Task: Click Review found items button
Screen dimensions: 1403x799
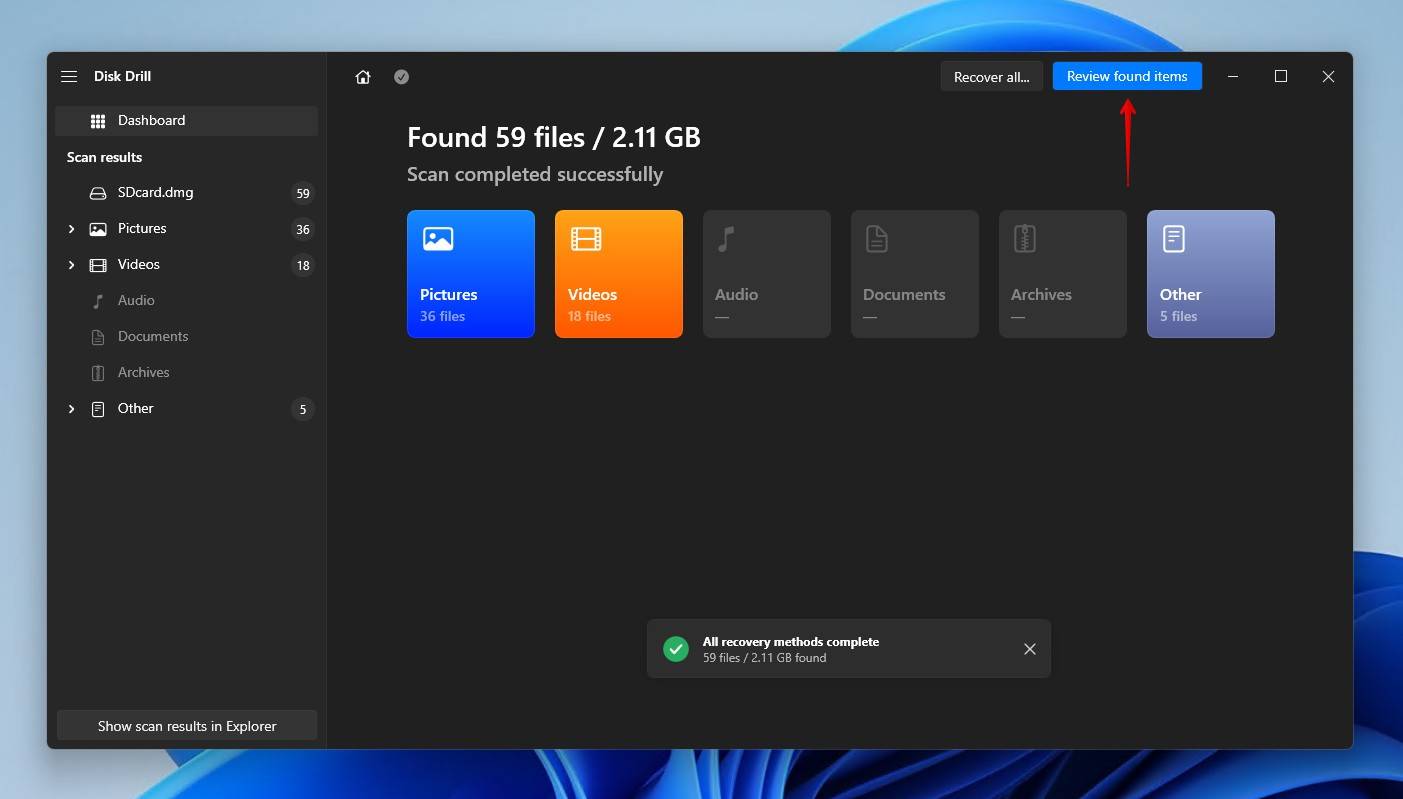Action: tap(1127, 76)
